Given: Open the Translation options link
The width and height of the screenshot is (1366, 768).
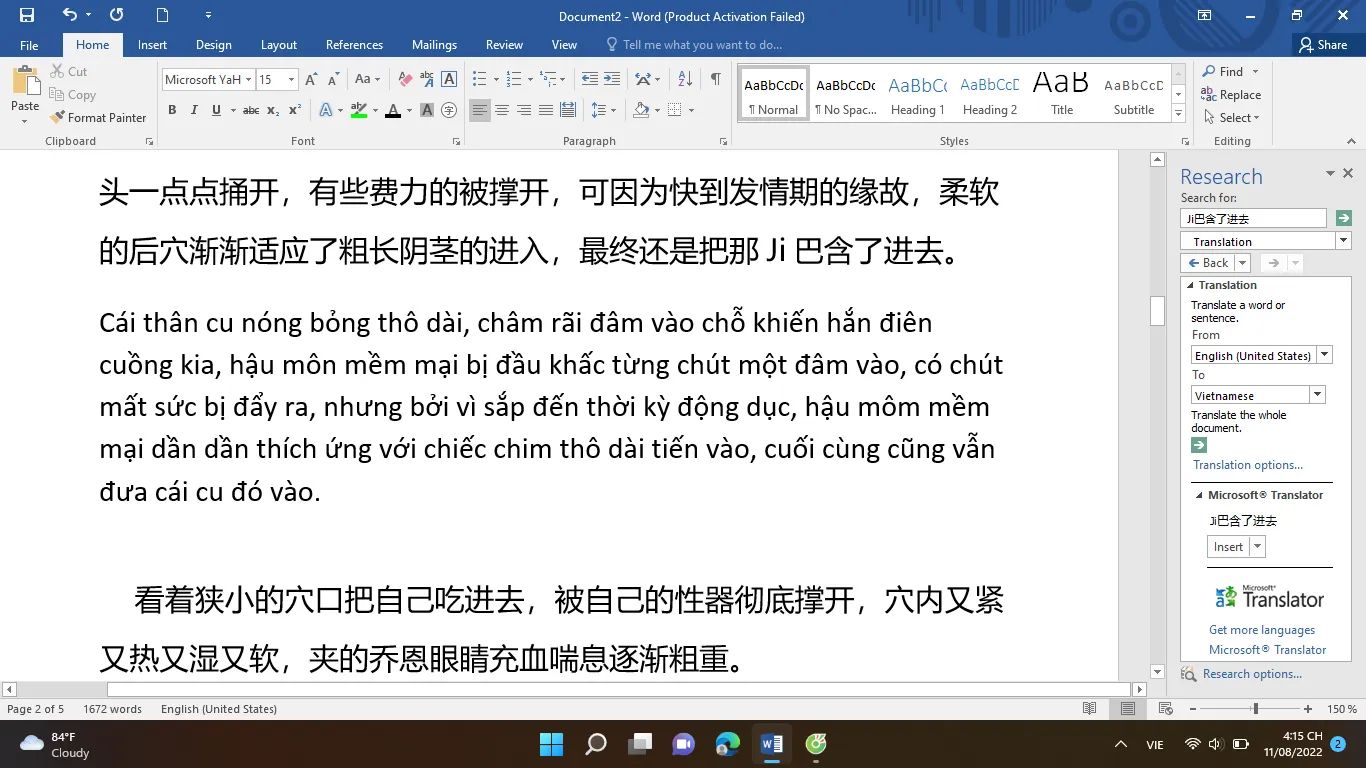Looking at the screenshot, I should coord(1247,465).
